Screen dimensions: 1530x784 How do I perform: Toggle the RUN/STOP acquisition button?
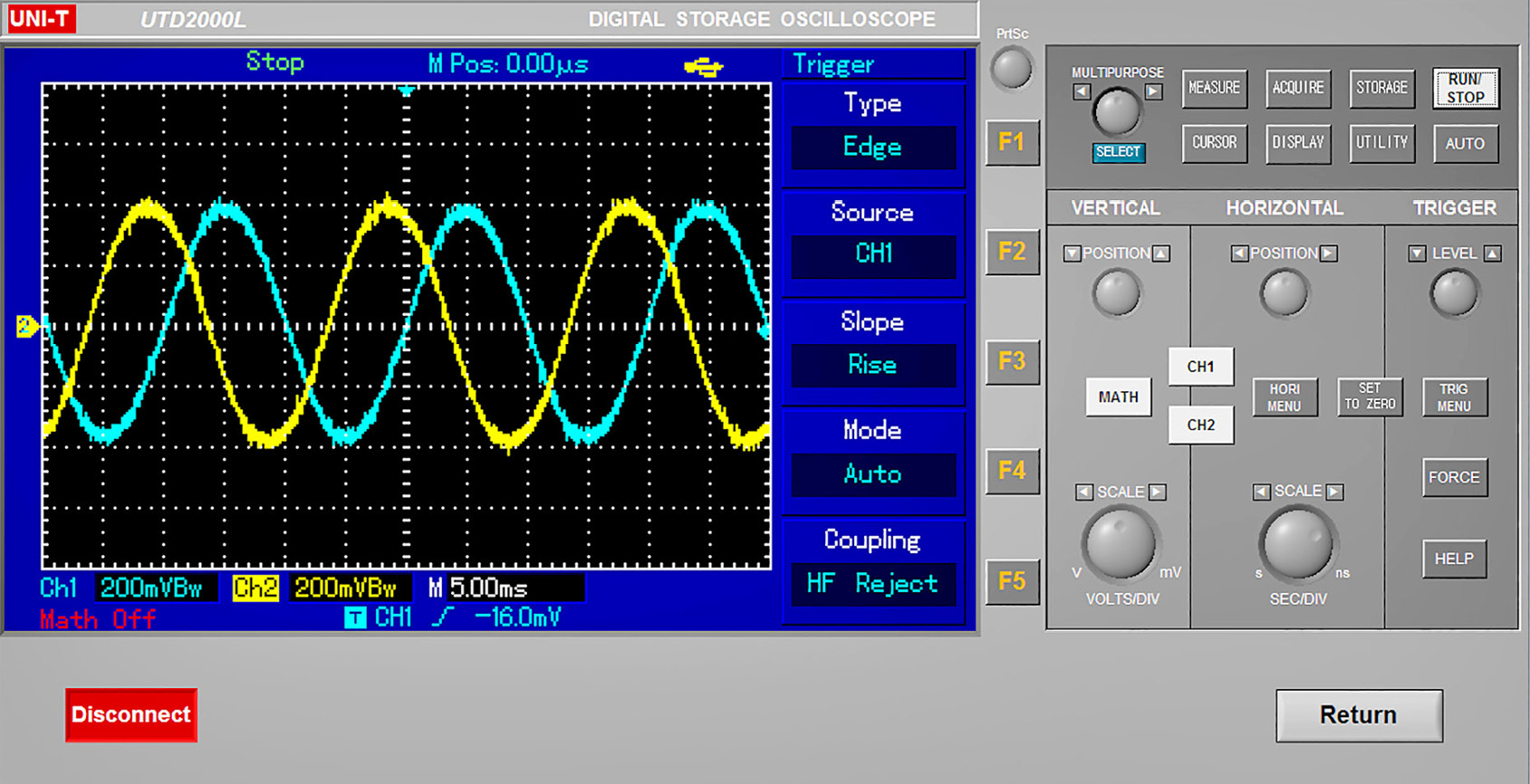coord(1465,89)
